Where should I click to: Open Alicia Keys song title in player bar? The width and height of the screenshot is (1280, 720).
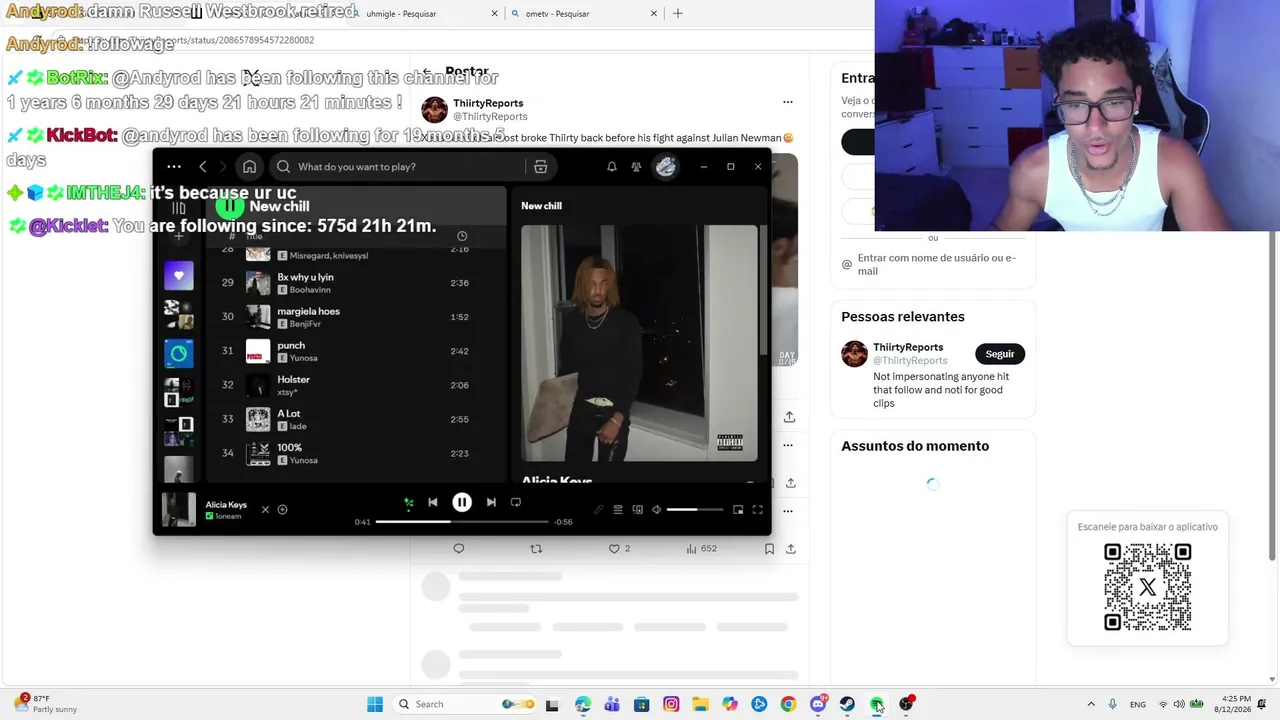click(226, 505)
